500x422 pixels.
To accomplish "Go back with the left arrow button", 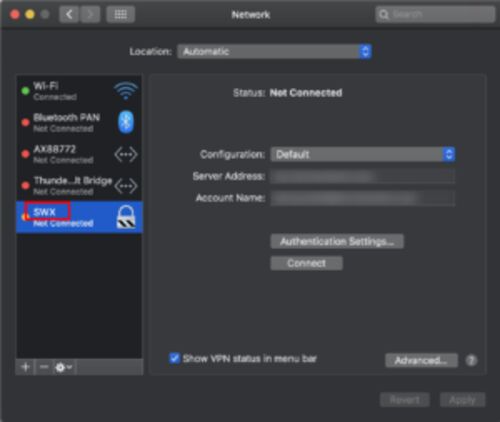I will click(69, 14).
